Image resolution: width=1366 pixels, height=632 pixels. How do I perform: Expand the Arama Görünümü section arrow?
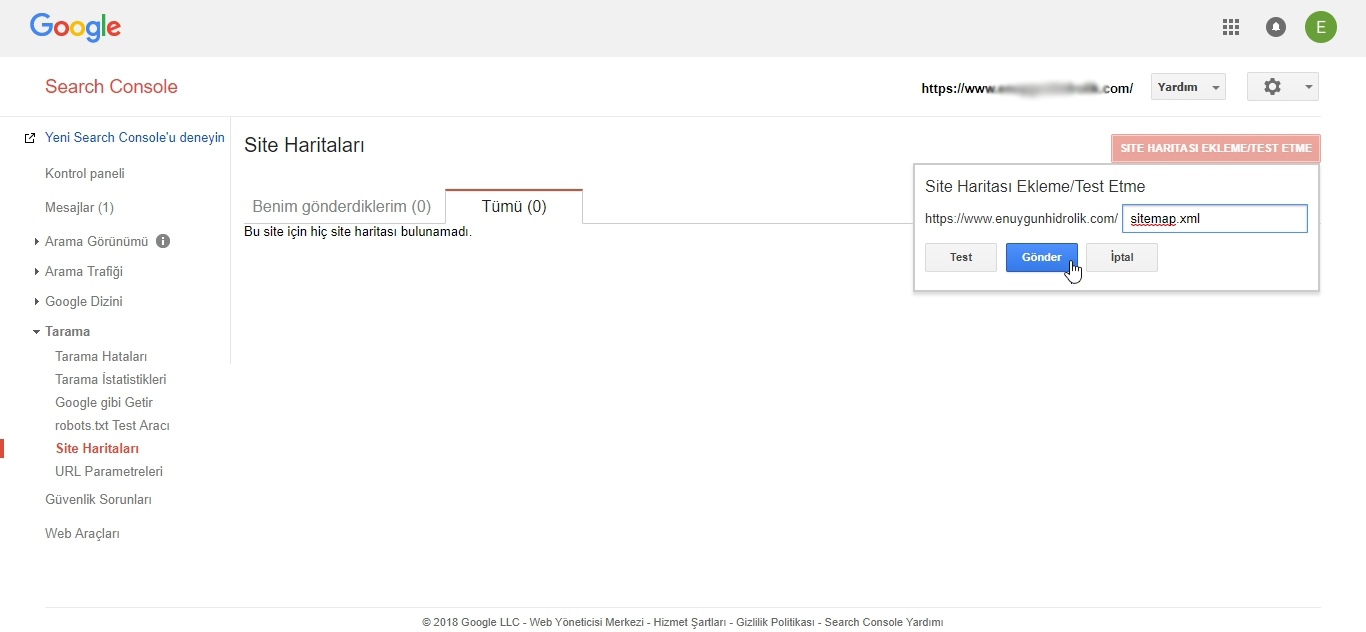point(37,241)
